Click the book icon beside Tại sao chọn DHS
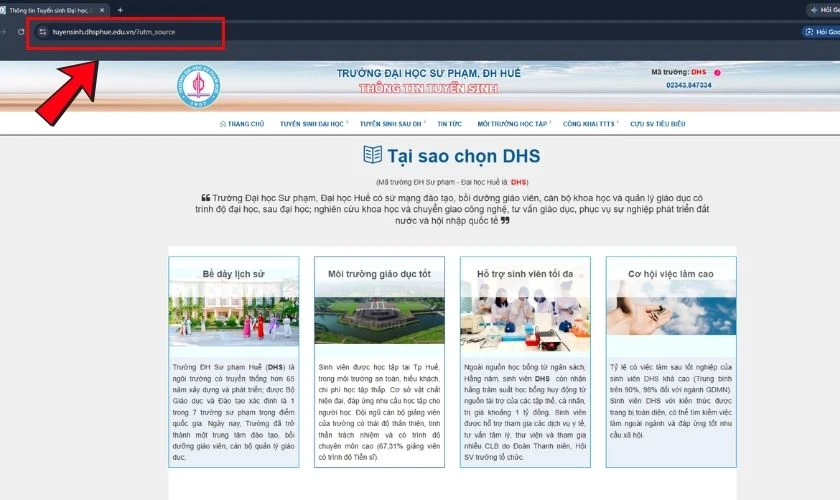 pos(372,155)
